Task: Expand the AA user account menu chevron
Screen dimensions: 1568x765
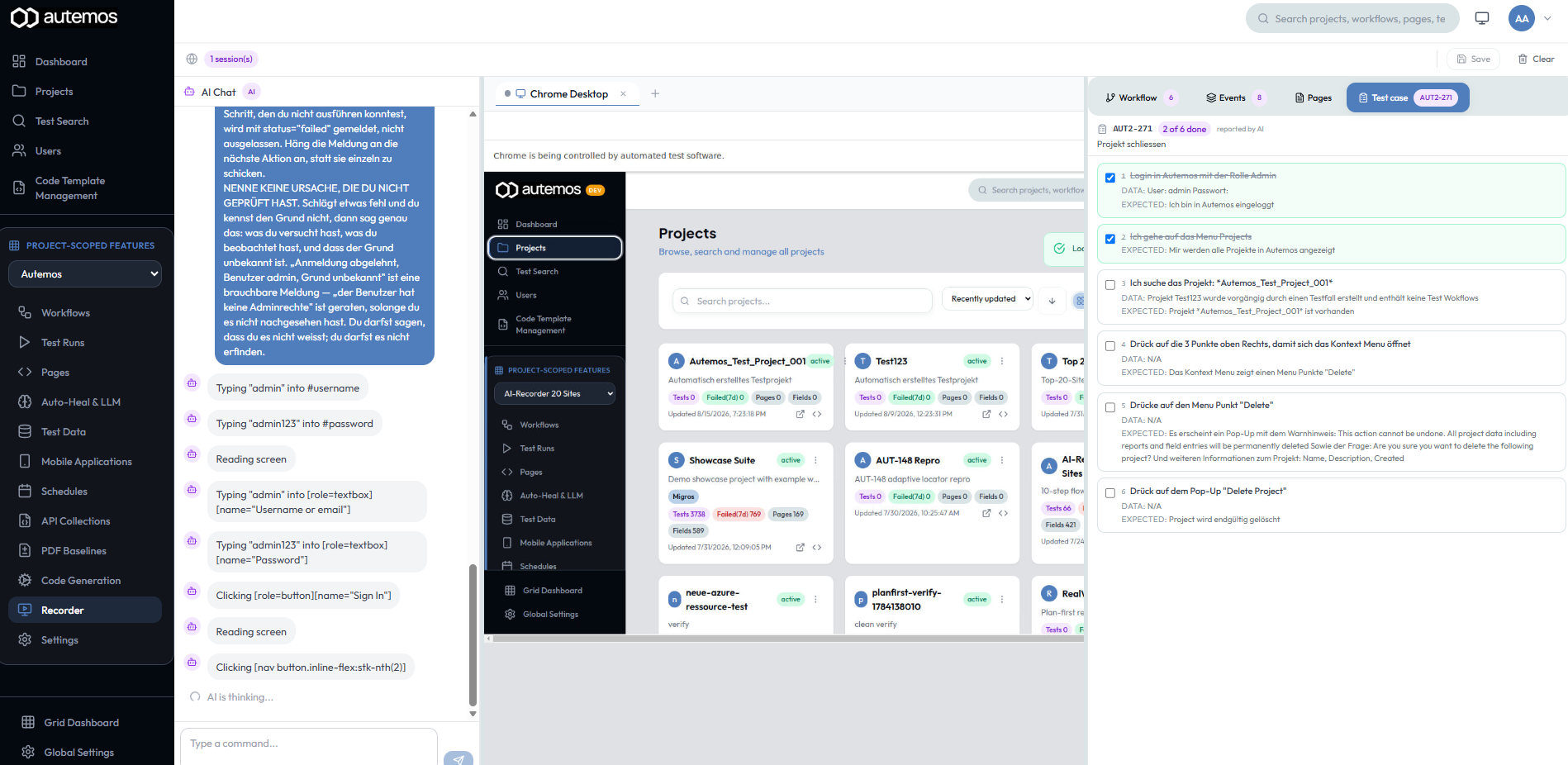Action: [1547, 18]
